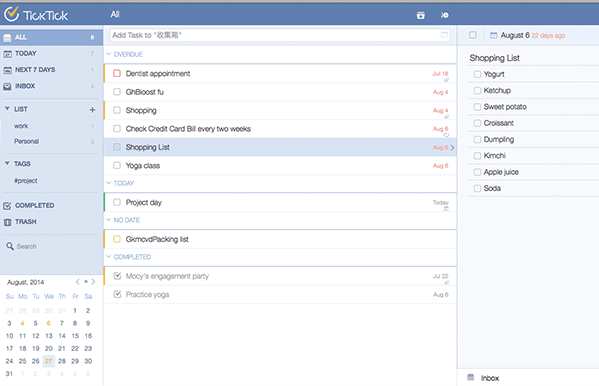This screenshot has width=599, height=386.
Task: Click the attachment icon on the Shopping task
Action: (446, 117)
